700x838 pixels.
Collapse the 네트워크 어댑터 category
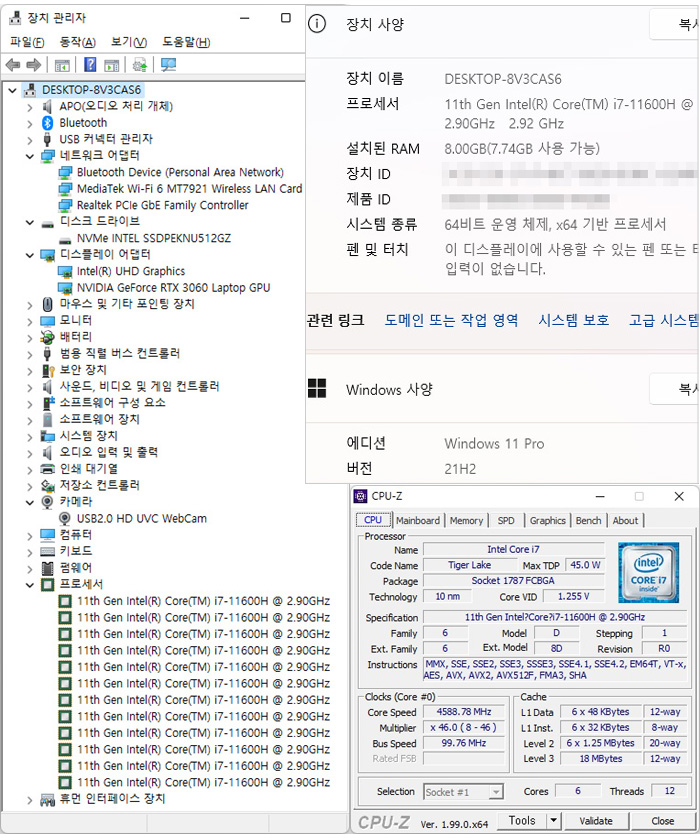[30, 156]
